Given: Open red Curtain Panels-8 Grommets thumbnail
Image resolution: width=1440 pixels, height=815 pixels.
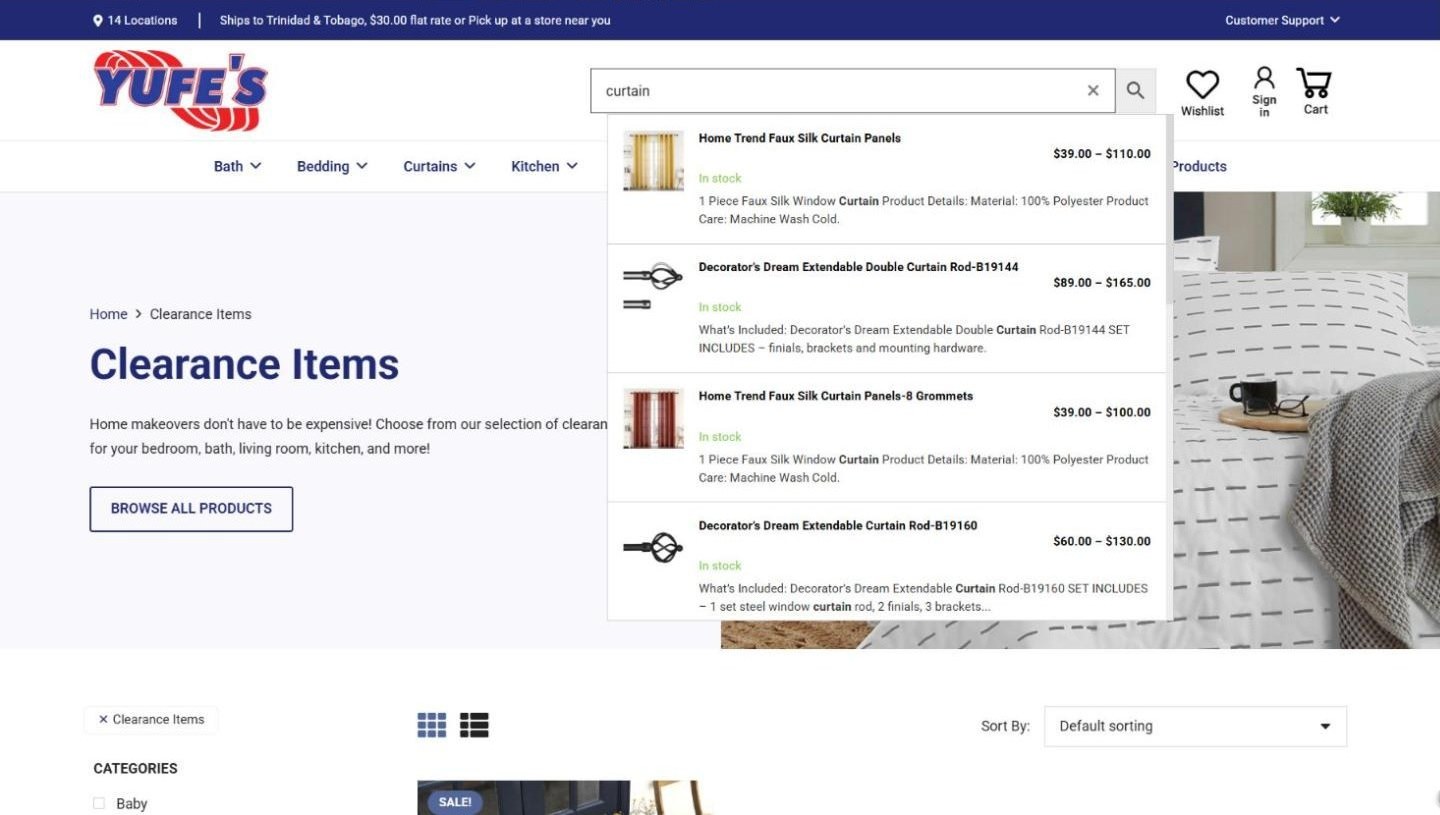Looking at the screenshot, I should [653, 418].
